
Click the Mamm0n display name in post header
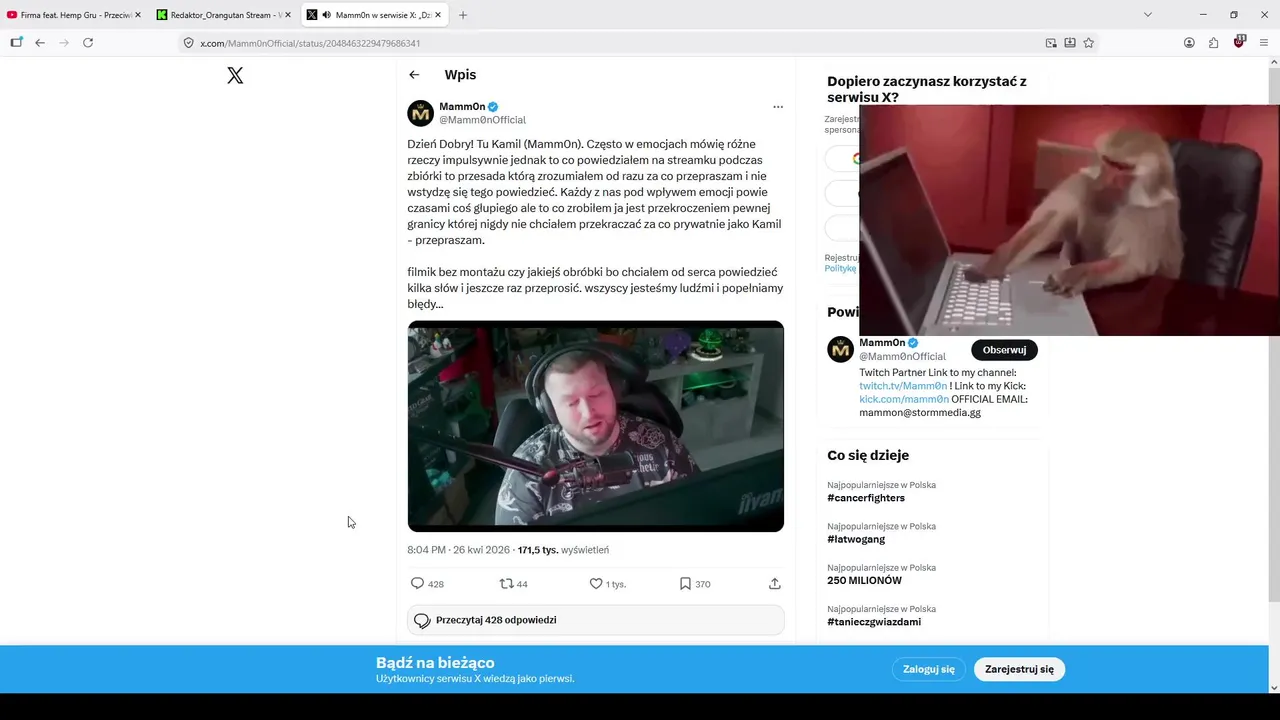pos(462,107)
